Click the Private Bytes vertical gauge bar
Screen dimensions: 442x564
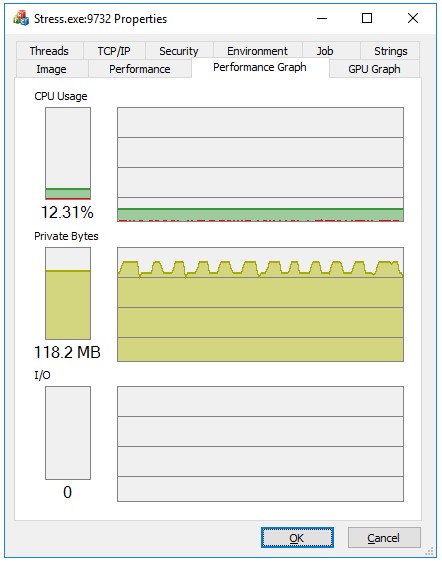[68, 293]
